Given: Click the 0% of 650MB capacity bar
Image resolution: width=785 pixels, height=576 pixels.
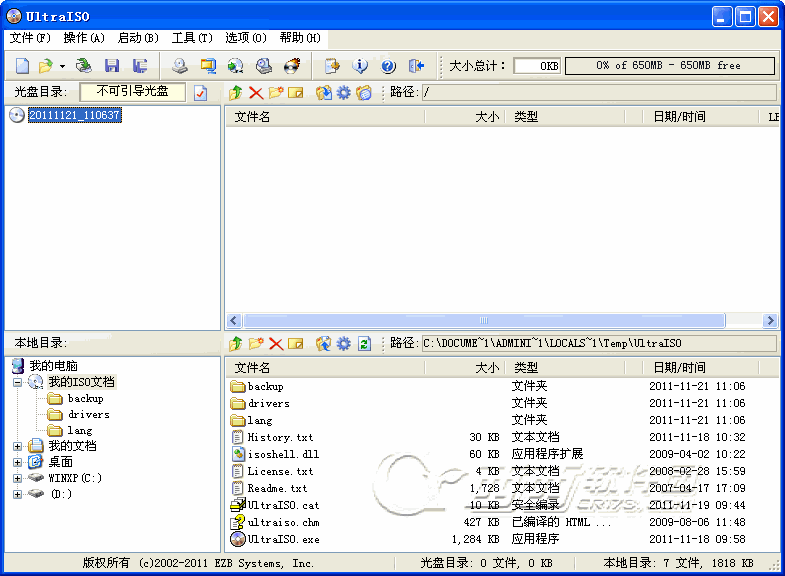Looking at the screenshot, I should pos(669,66).
